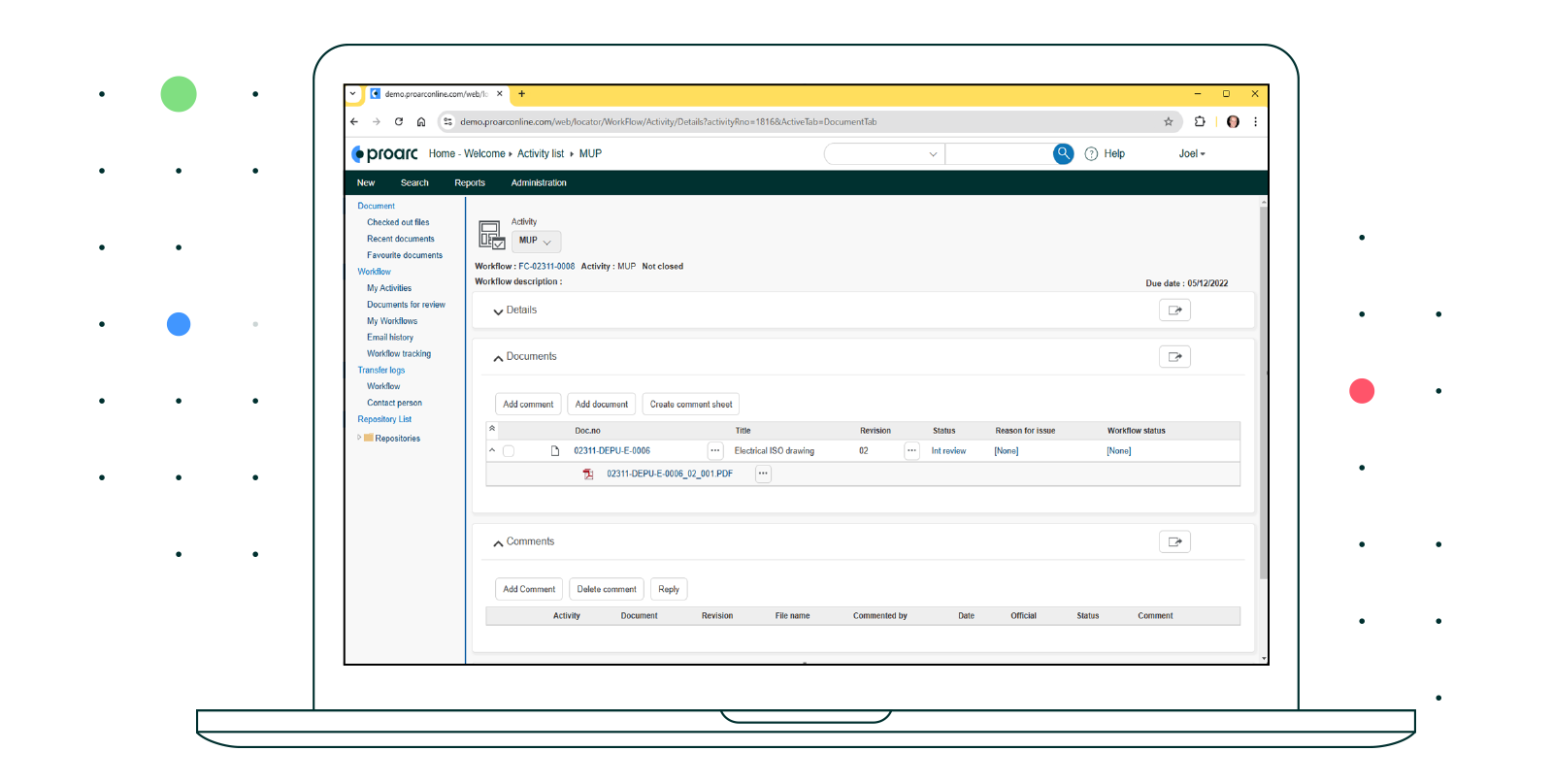Open the Help question mark icon

tap(1091, 154)
